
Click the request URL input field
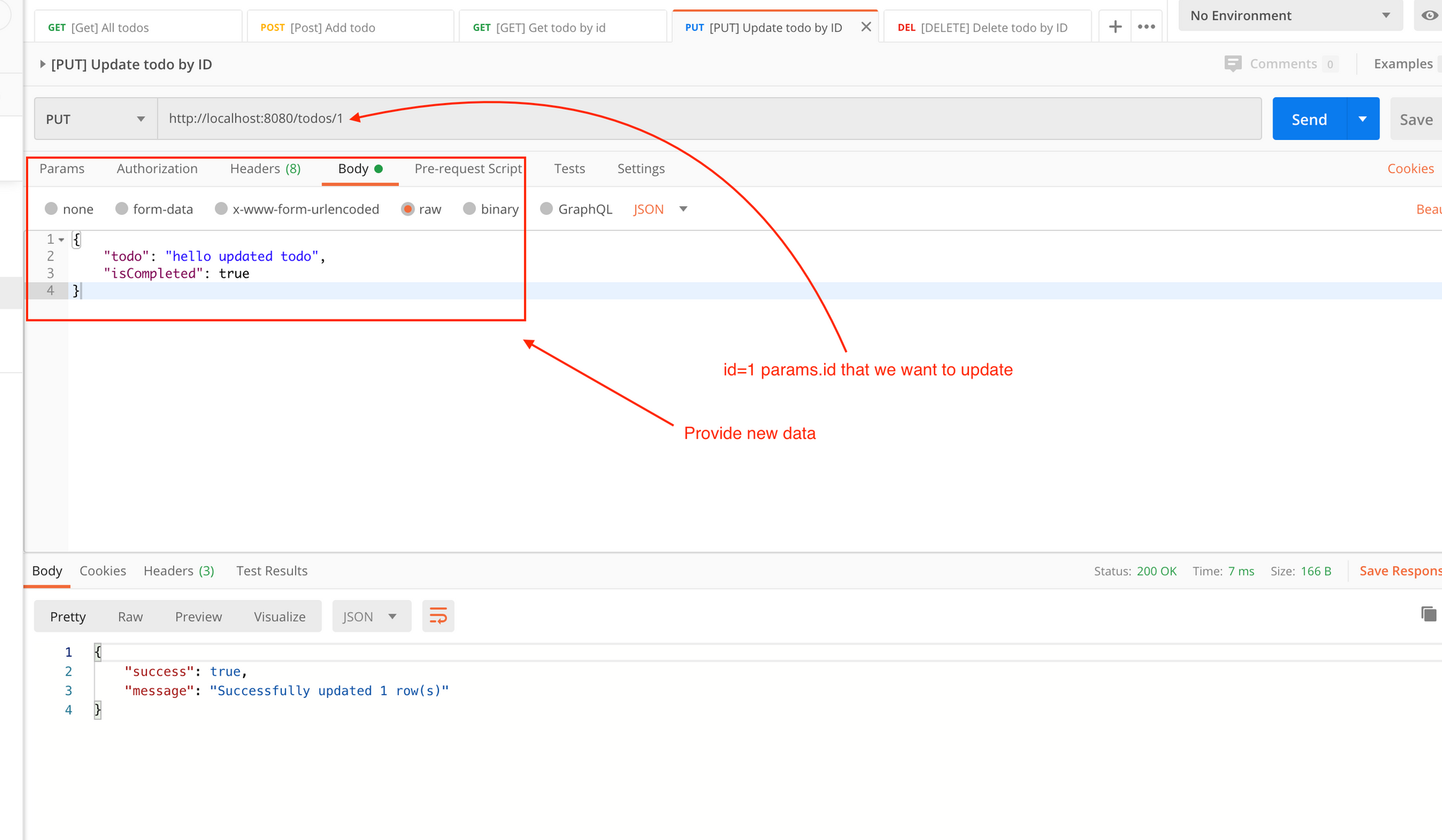709,119
